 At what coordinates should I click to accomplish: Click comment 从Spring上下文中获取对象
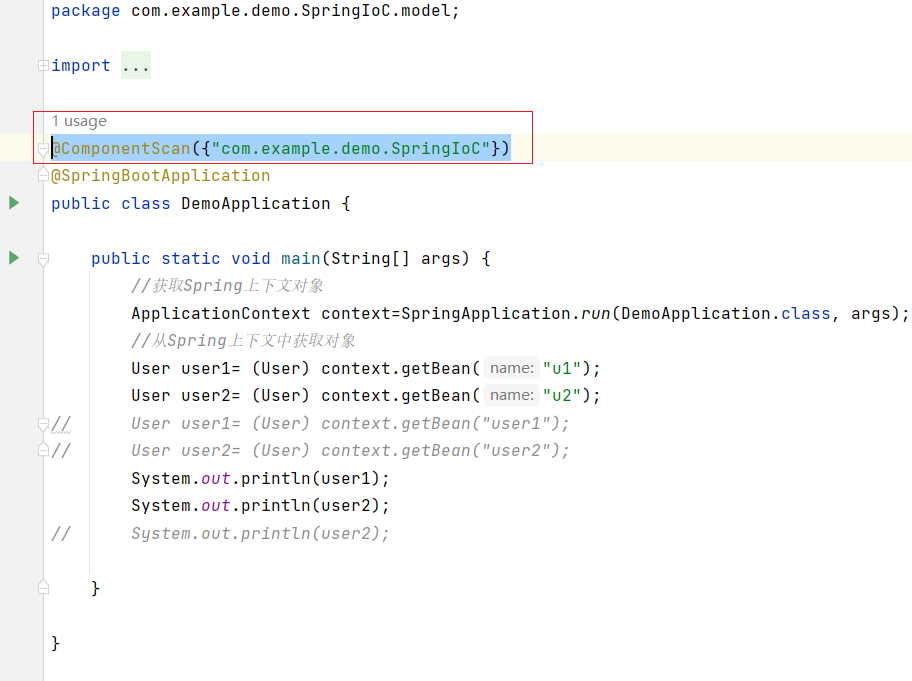pos(243,341)
